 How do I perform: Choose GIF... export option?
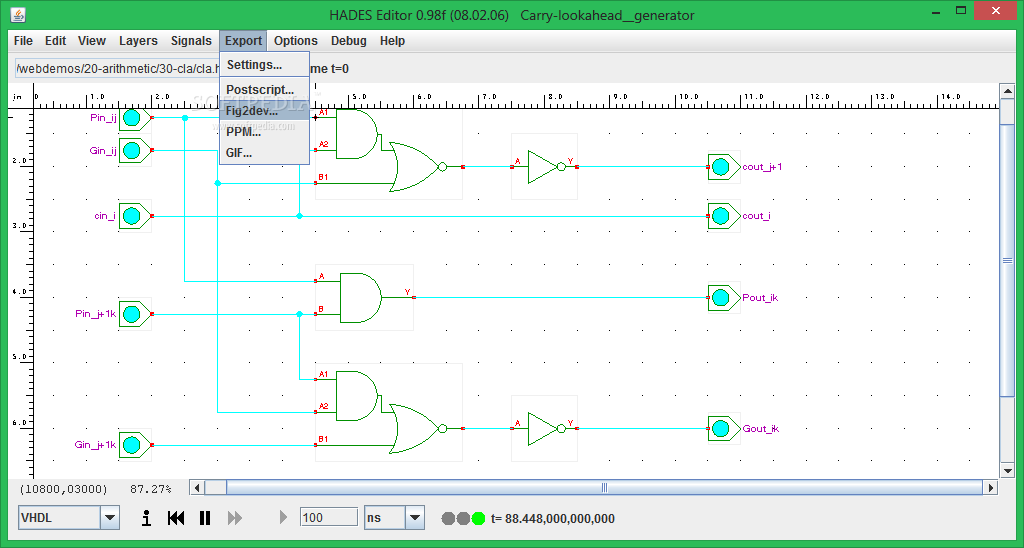click(264, 153)
